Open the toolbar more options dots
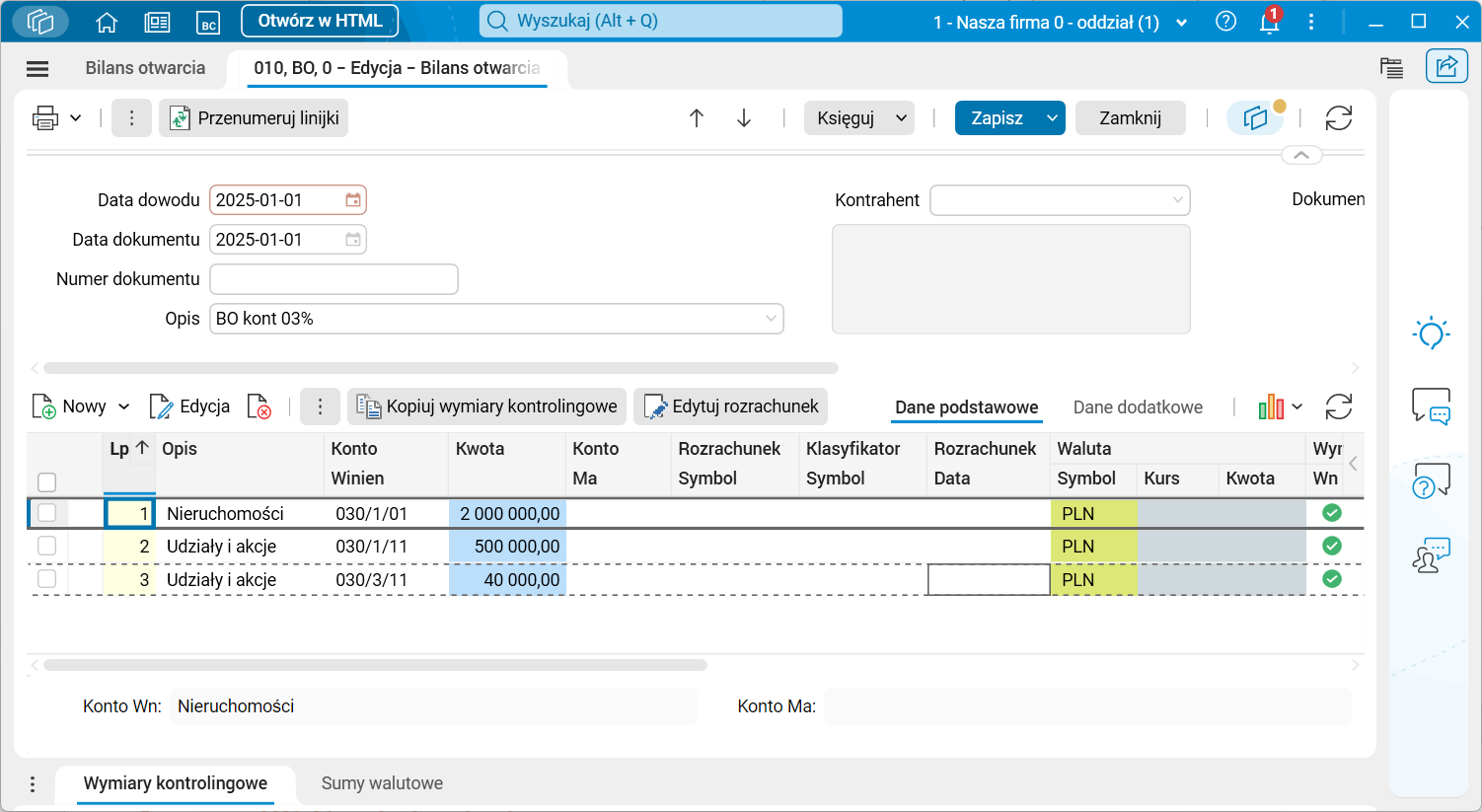This screenshot has width=1482, height=812. 131,118
